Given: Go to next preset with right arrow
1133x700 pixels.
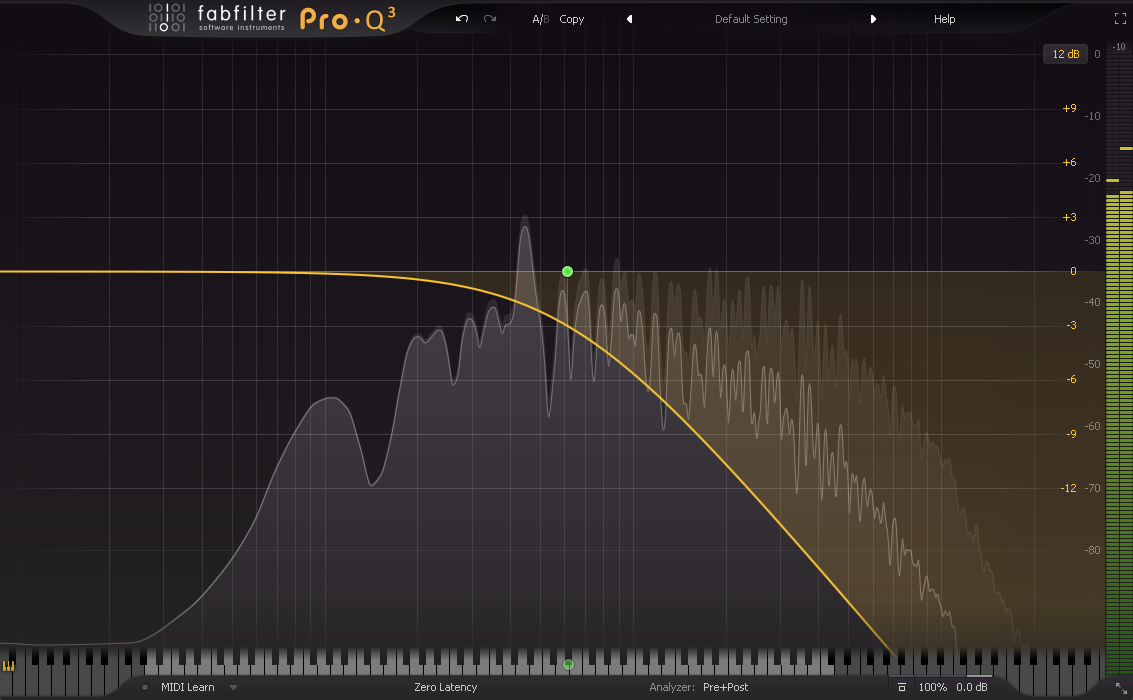Looking at the screenshot, I should tap(873, 20).
